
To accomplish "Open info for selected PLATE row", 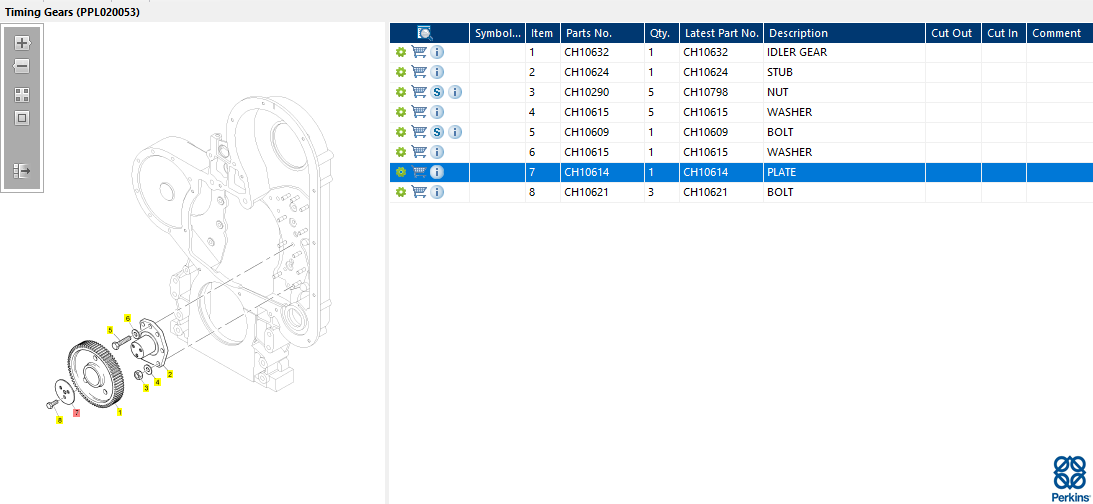I will [437, 172].
